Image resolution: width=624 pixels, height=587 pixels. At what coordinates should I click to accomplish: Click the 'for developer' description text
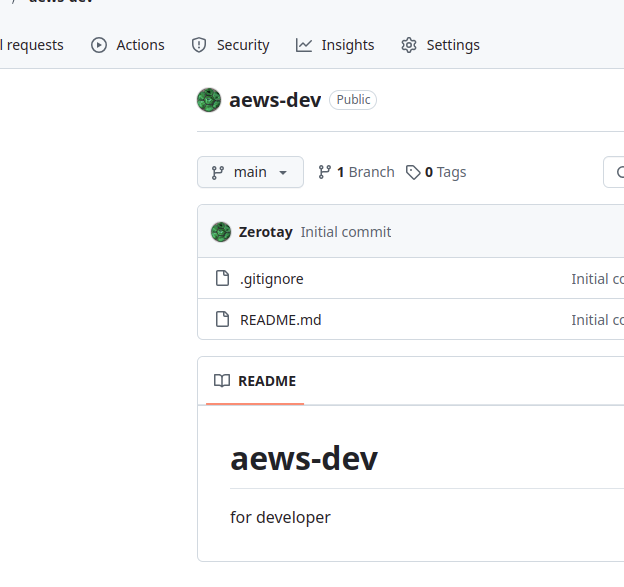[x=280, y=517]
